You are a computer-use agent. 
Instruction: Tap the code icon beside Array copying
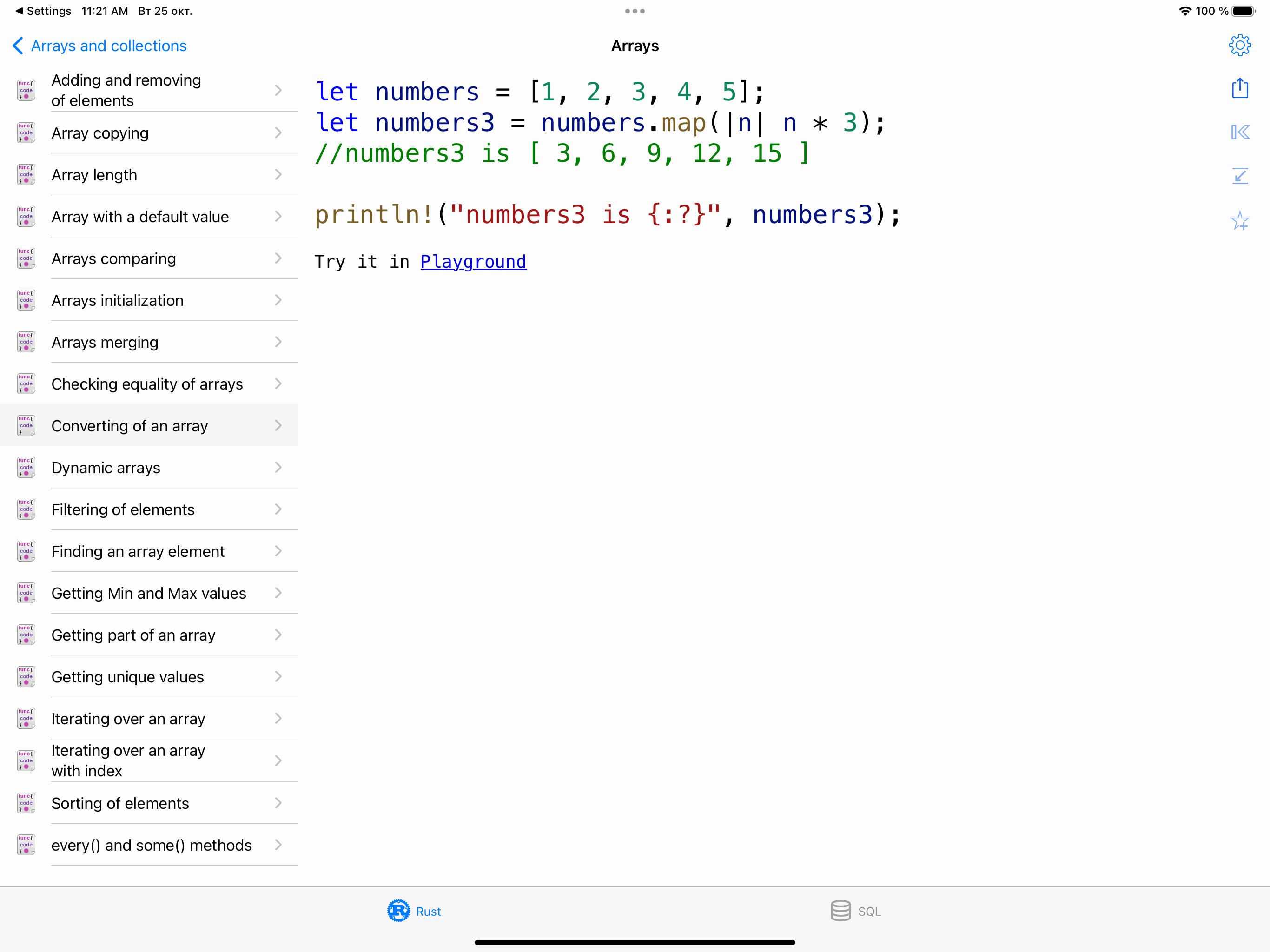click(x=26, y=132)
